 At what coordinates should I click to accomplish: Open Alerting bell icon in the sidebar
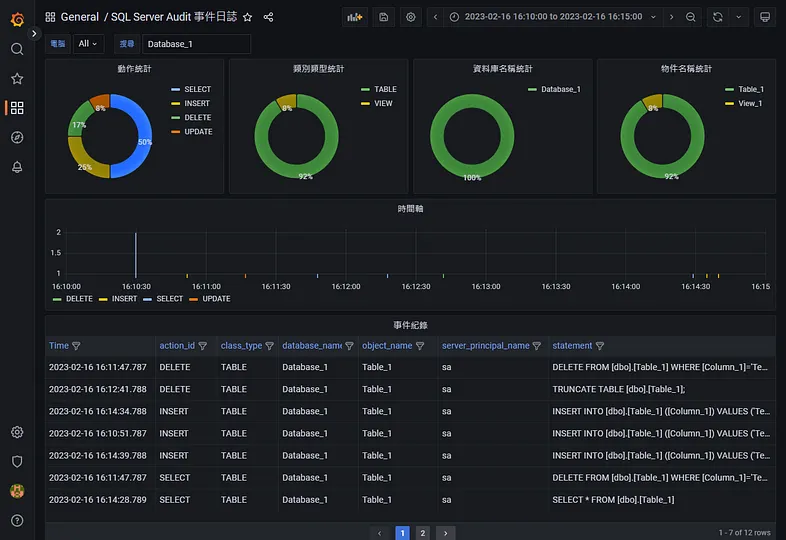pos(17,167)
